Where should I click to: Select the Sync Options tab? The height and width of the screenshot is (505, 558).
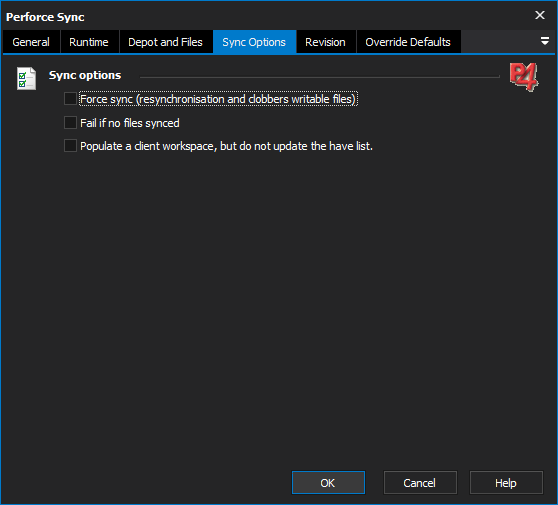(x=254, y=42)
